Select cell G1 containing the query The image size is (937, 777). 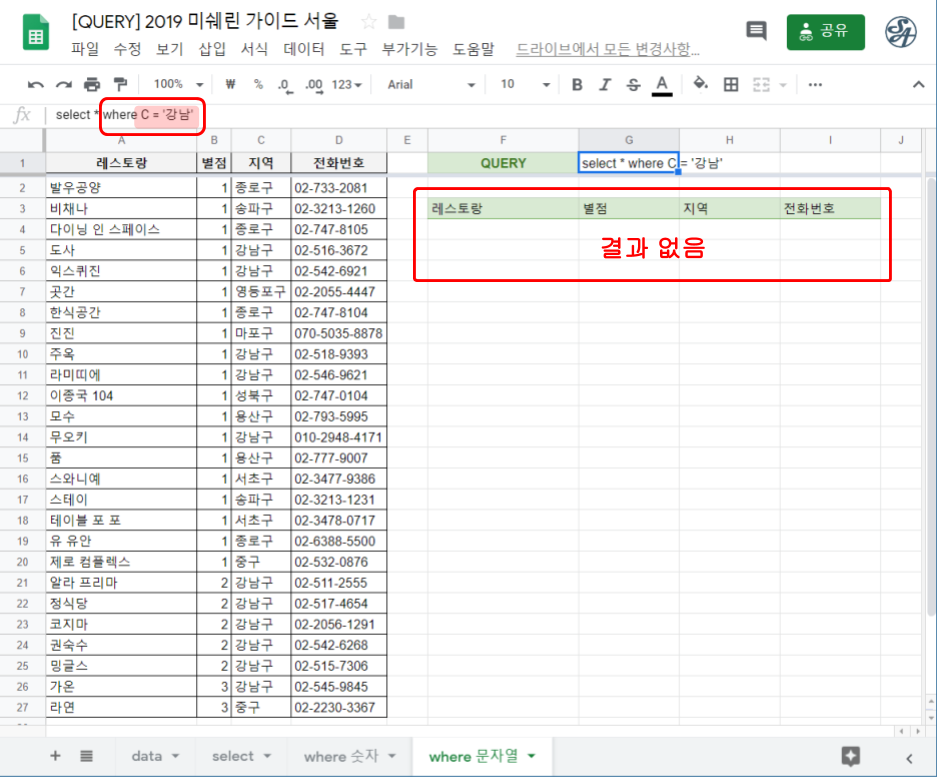628,163
